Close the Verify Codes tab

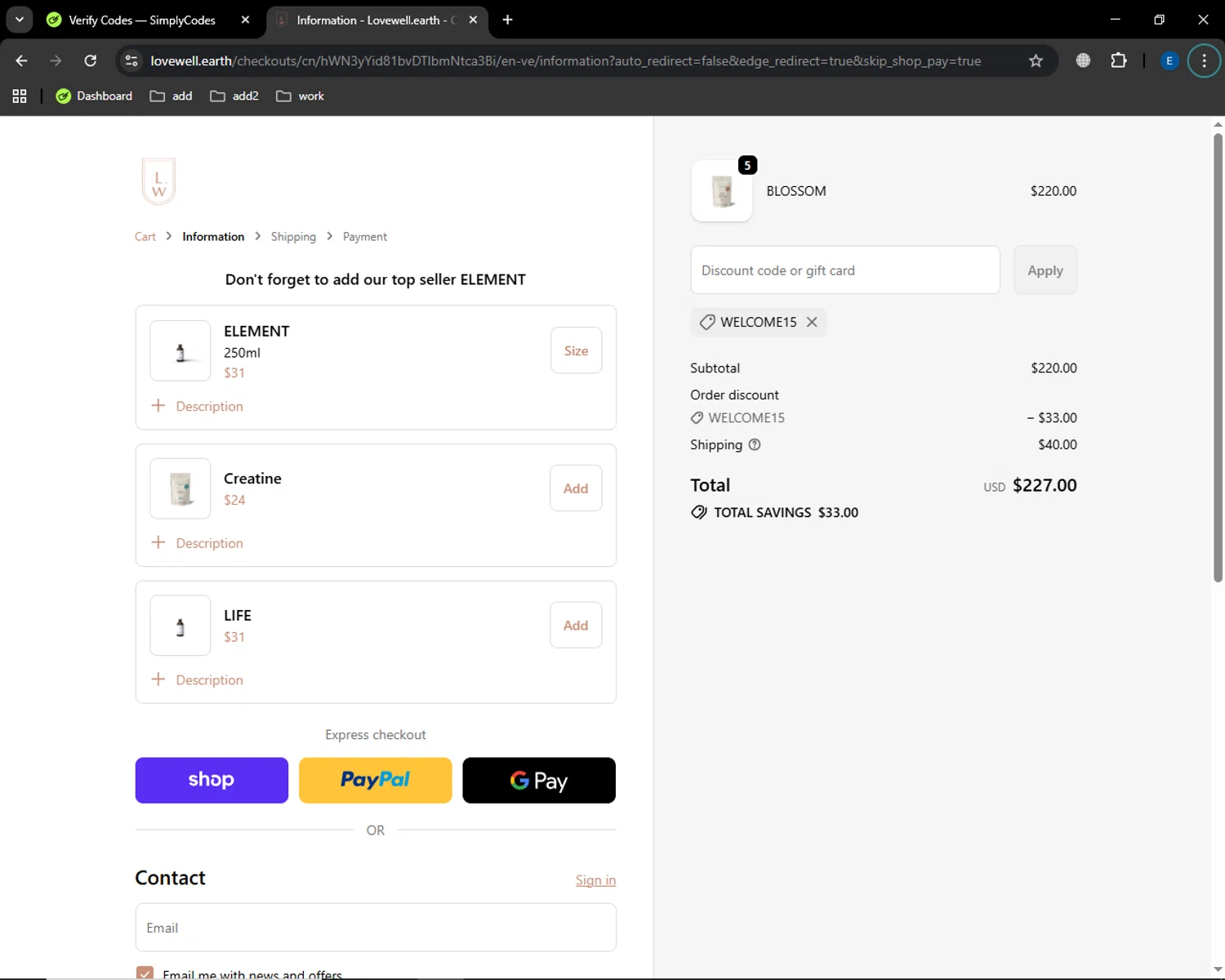tap(245, 20)
